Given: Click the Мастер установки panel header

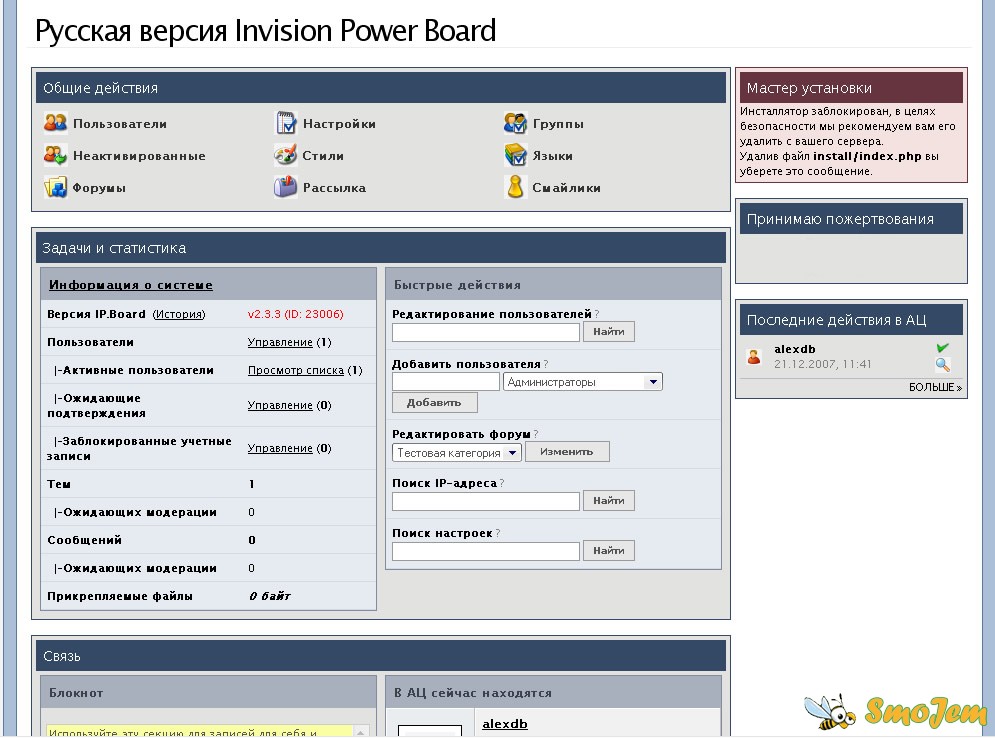Looking at the screenshot, I should [851, 88].
